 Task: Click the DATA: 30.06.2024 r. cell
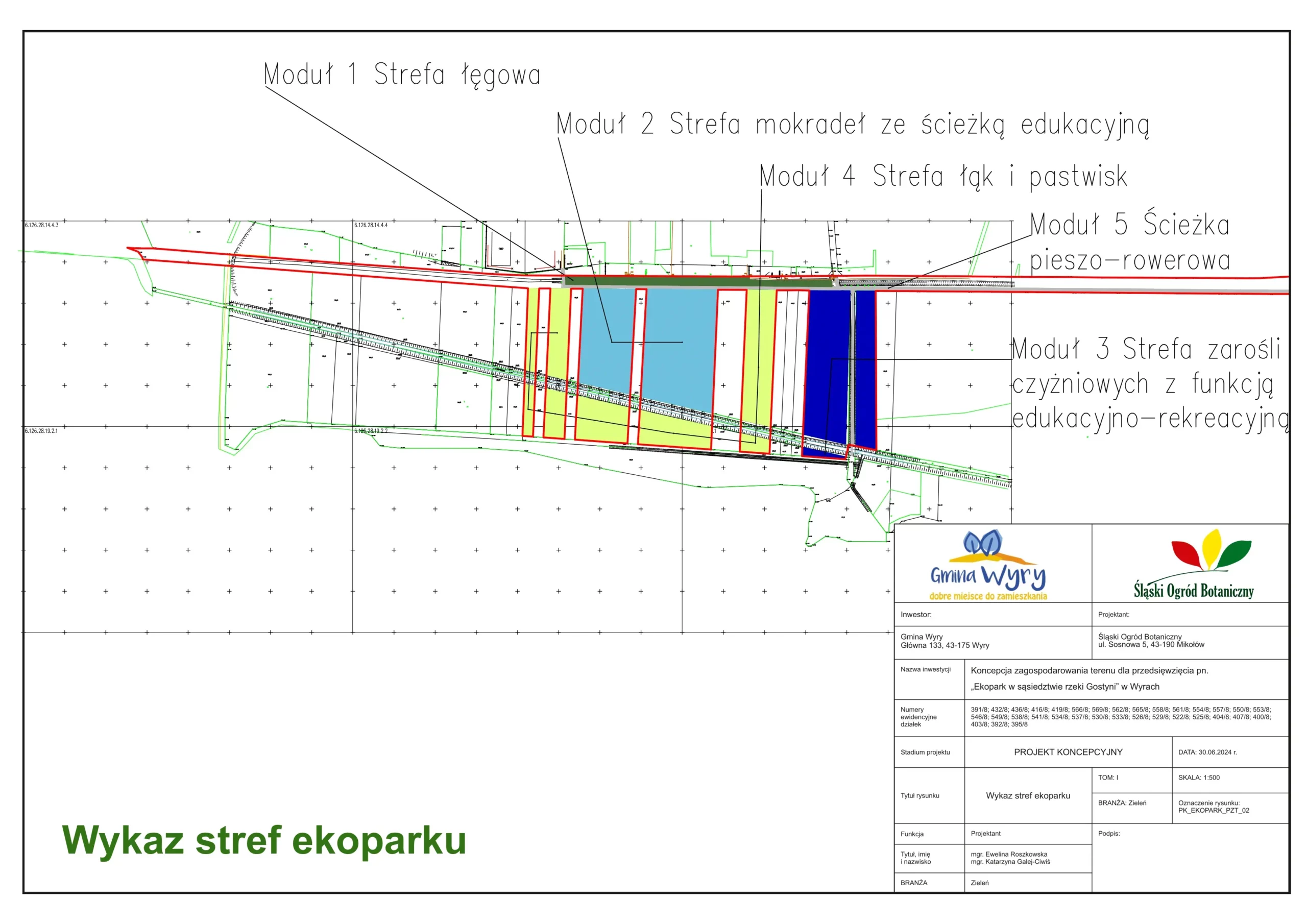(1207, 752)
